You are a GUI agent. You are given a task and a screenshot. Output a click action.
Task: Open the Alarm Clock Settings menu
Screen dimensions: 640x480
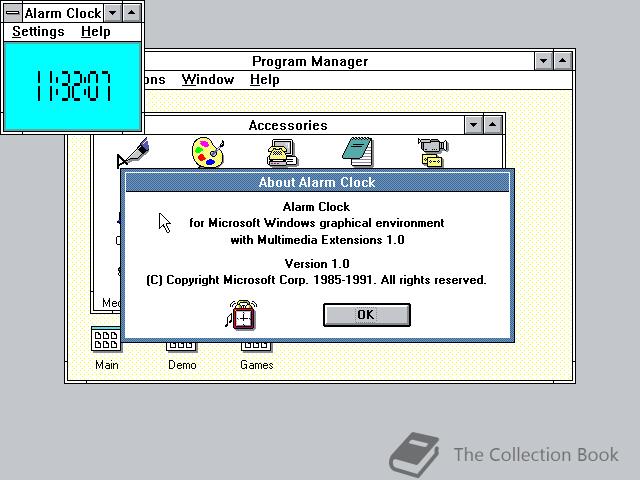38,31
